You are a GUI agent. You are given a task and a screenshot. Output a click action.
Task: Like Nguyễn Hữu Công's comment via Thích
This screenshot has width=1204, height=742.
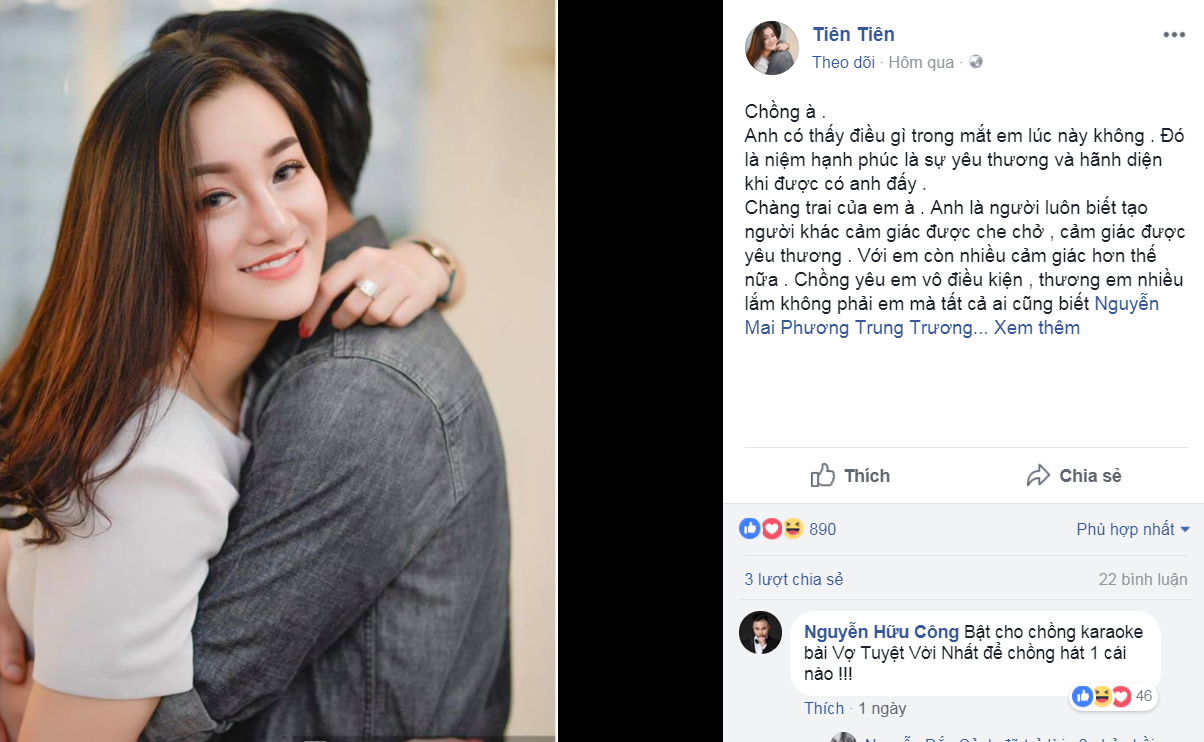coord(824,708)
